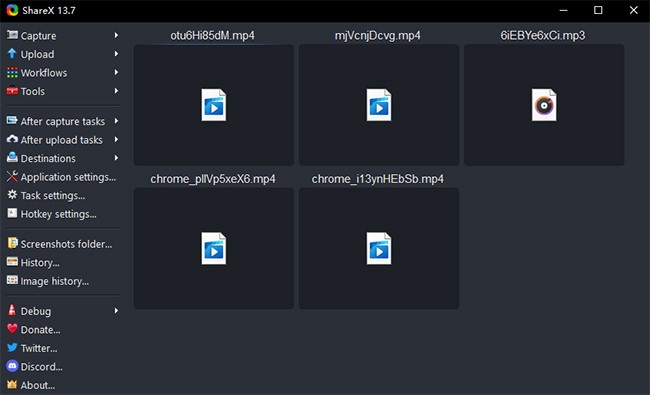Click the Application settings wrench icon
The width and height of the screenshot is (650, 395).
[12, 177]
